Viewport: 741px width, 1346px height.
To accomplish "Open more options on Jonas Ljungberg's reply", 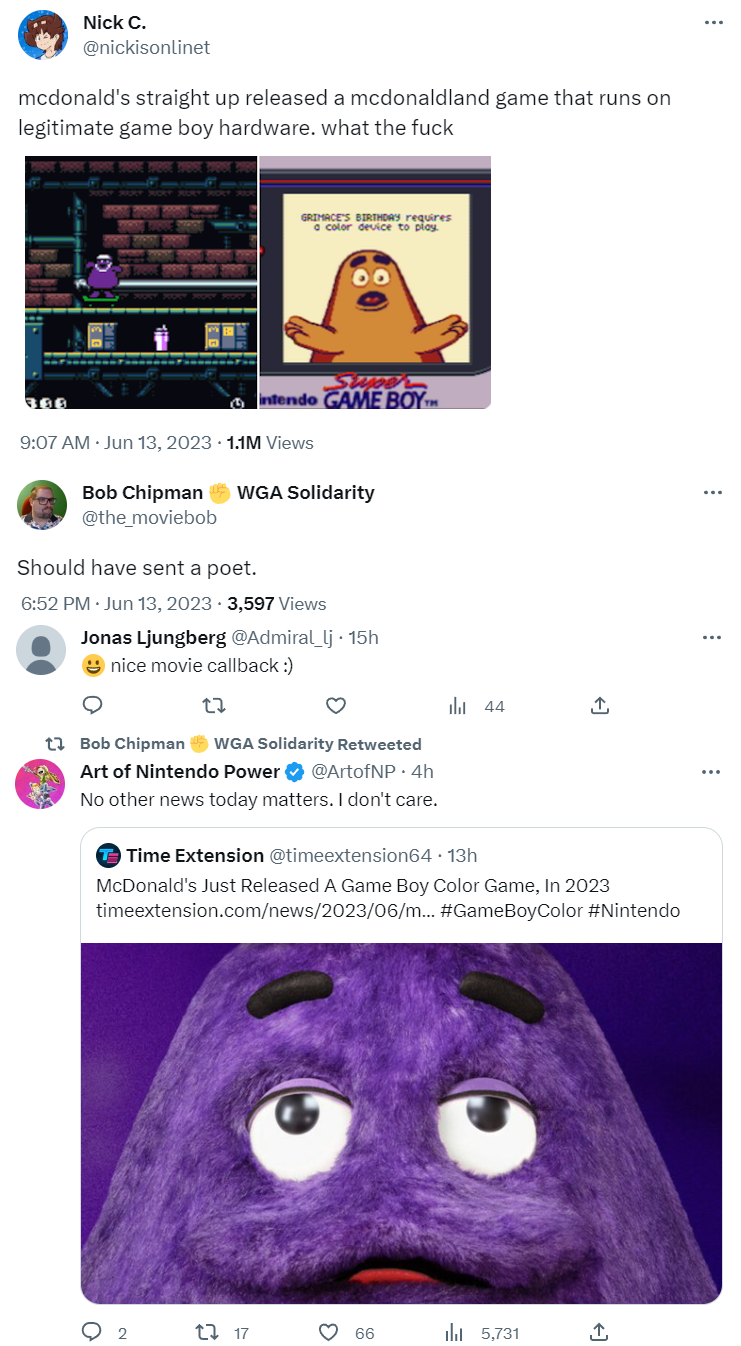I will (x=712, y=637).
